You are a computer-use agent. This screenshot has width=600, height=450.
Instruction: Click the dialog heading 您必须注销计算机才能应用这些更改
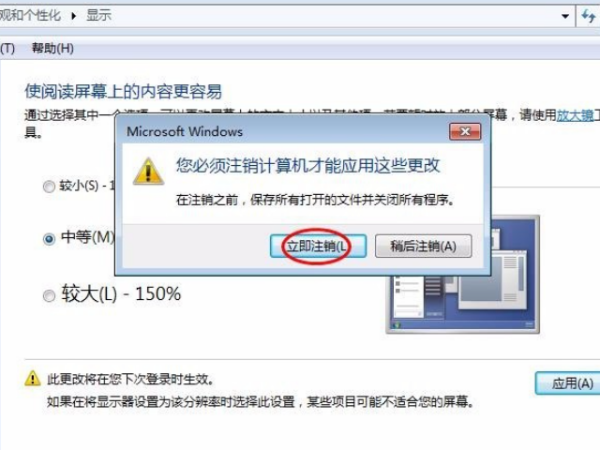pos(308,165)
